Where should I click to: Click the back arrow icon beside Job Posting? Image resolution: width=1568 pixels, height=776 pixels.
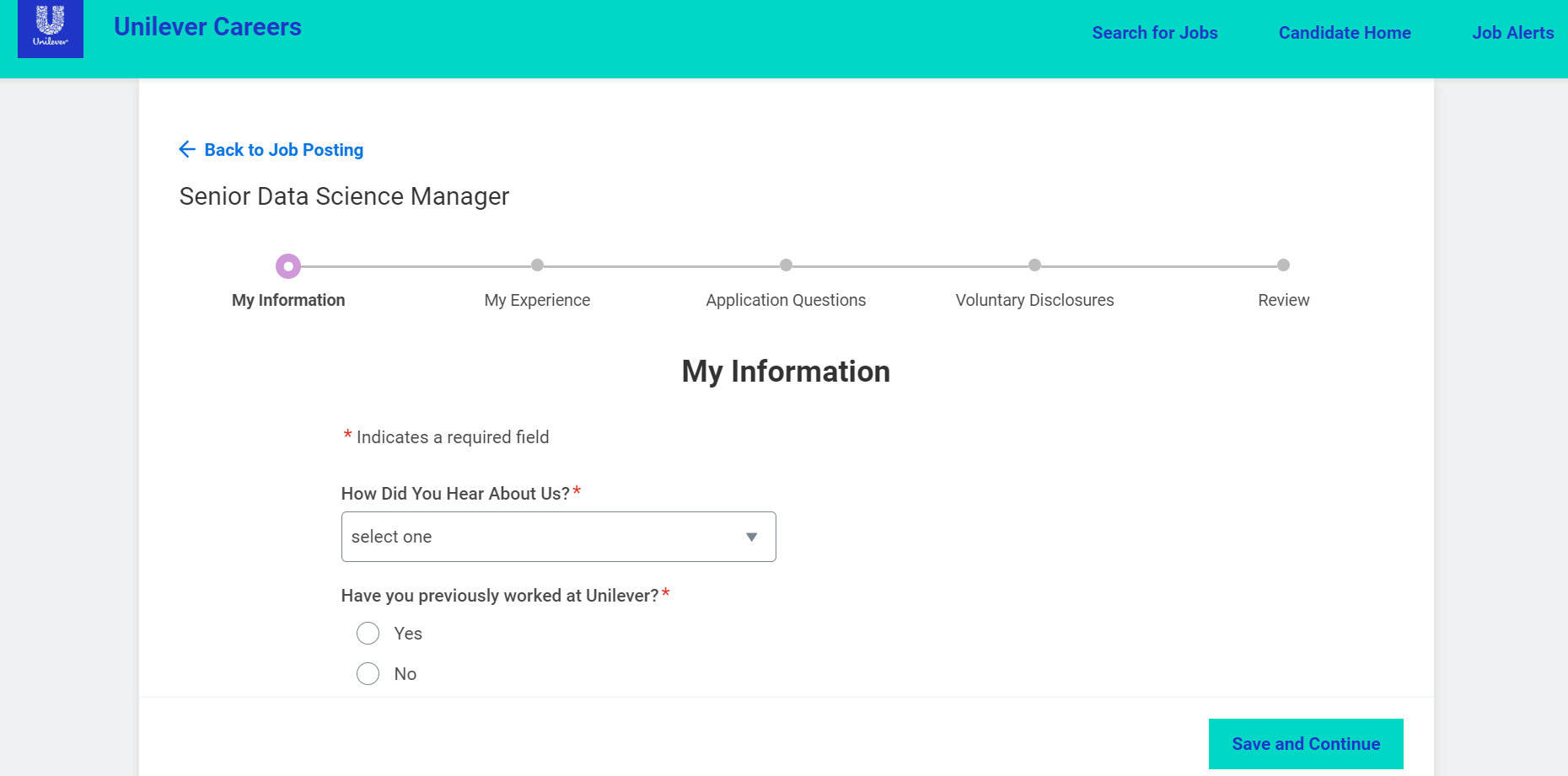click(x=187, y=150)
